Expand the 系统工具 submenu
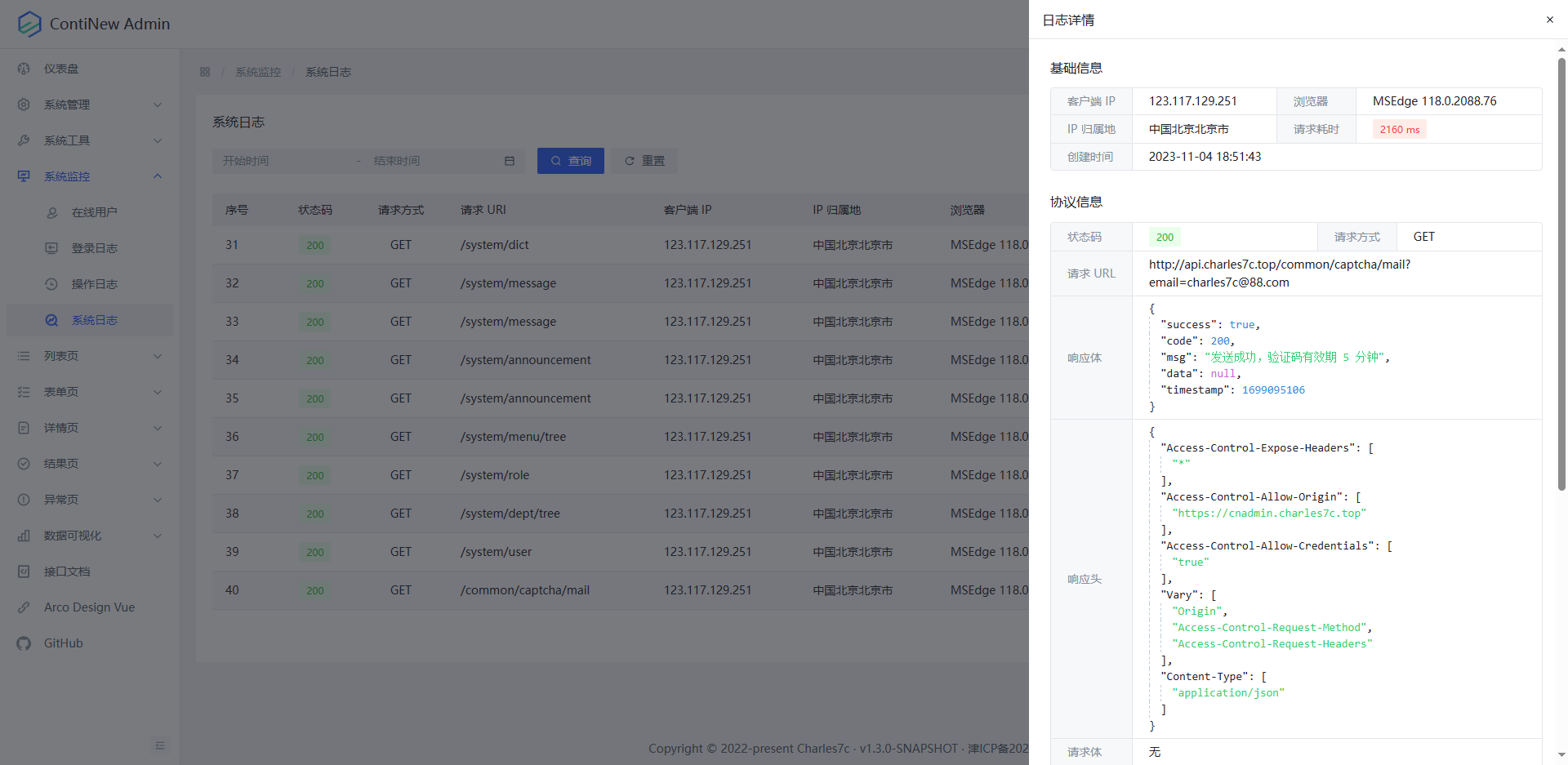 90,140
